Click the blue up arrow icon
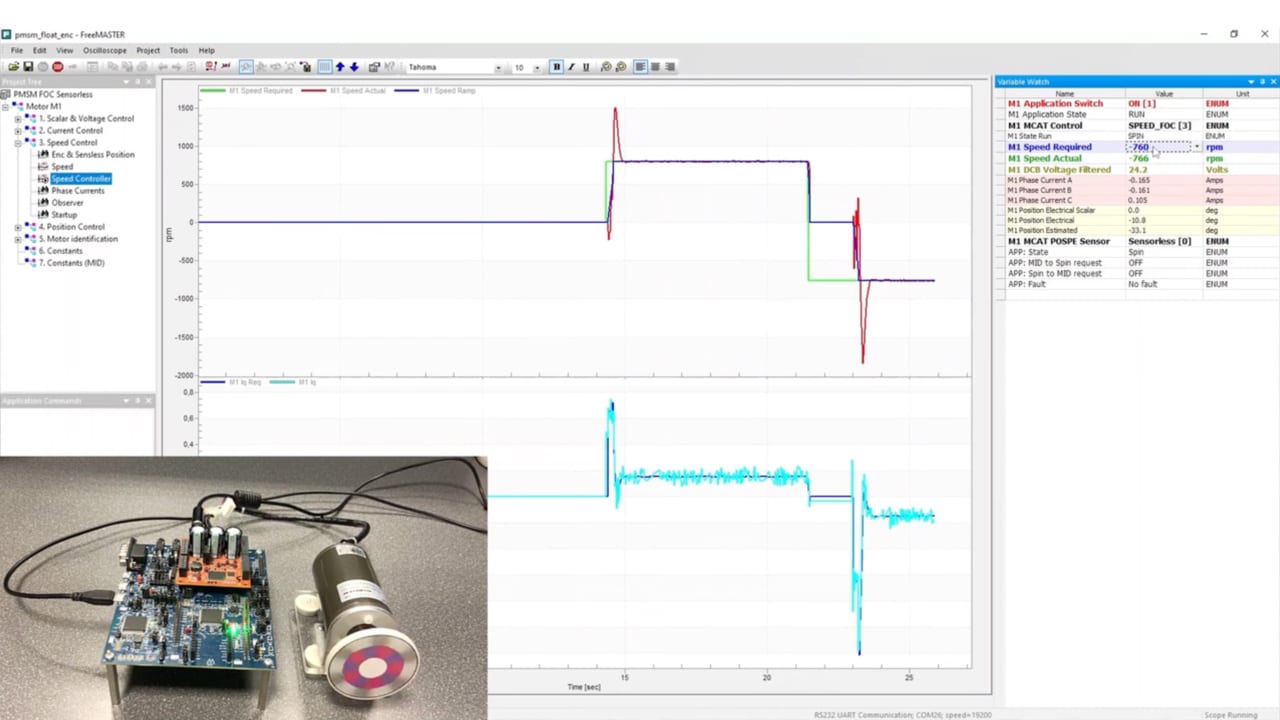This screenshot has height=720, width=1280. [340, 67]
